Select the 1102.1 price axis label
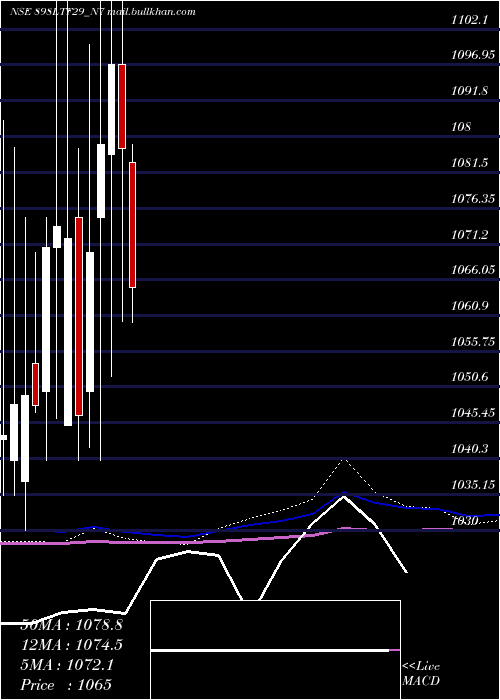This screenshot has width=500, height=700. point(471,20)
